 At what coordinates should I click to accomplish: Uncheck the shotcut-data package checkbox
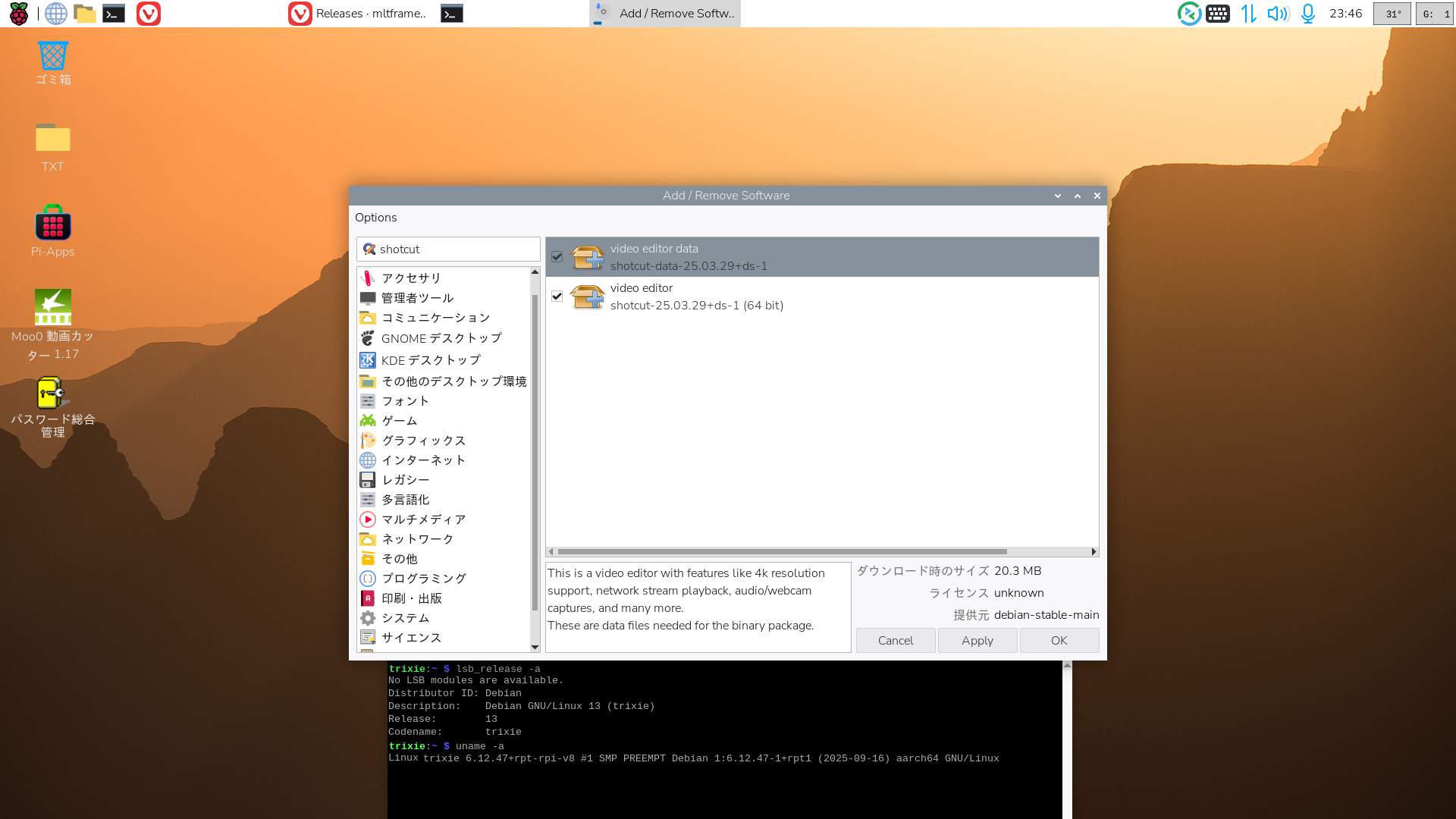point(557,257)
